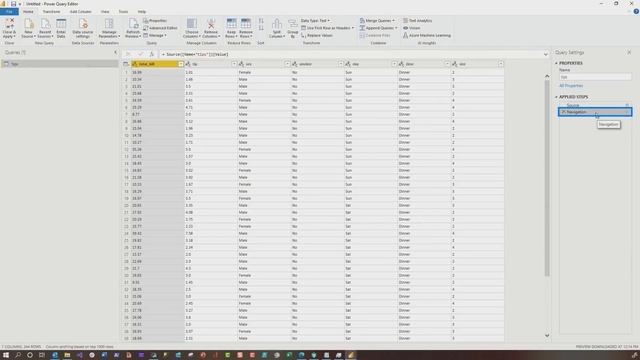The width and height of the screenshot is (640, 360).
Task: Open Text Analytics in AI Insights
Action: coord(417,20)
